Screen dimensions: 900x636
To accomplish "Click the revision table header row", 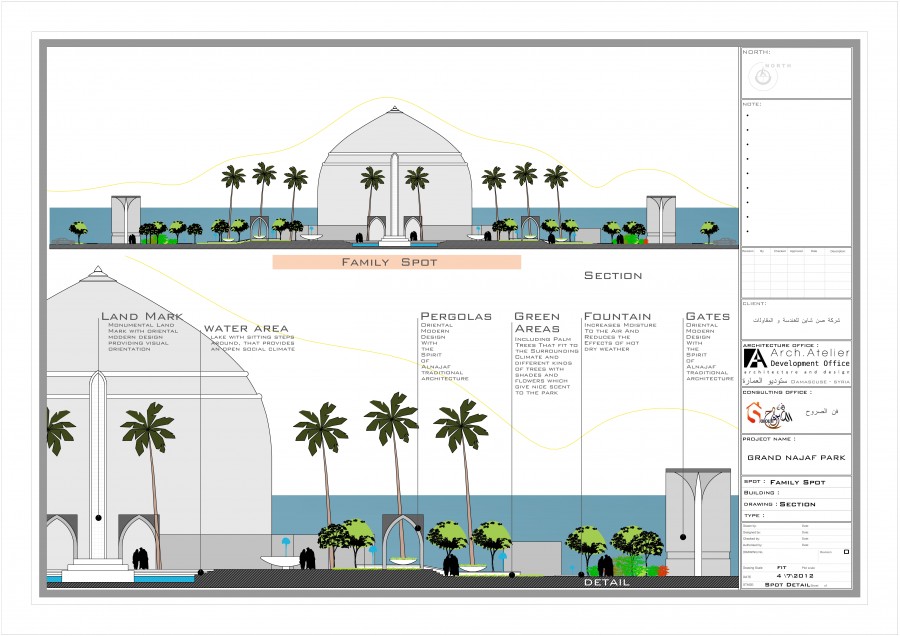I will click(795, 251).
